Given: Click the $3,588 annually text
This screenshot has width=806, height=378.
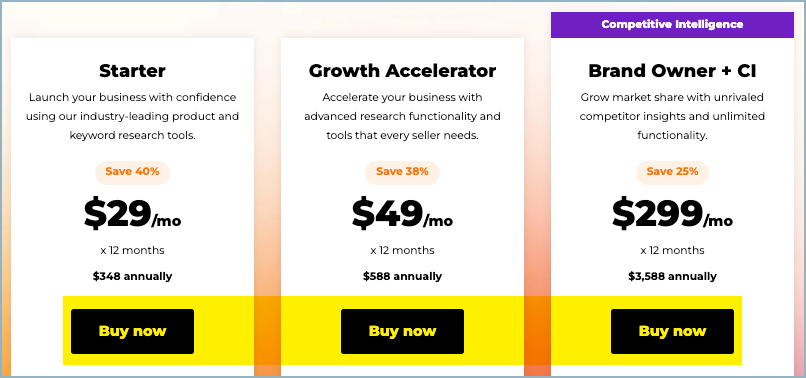Looking at the screenshot, I should pyautogui.click(x=672, y=276).
